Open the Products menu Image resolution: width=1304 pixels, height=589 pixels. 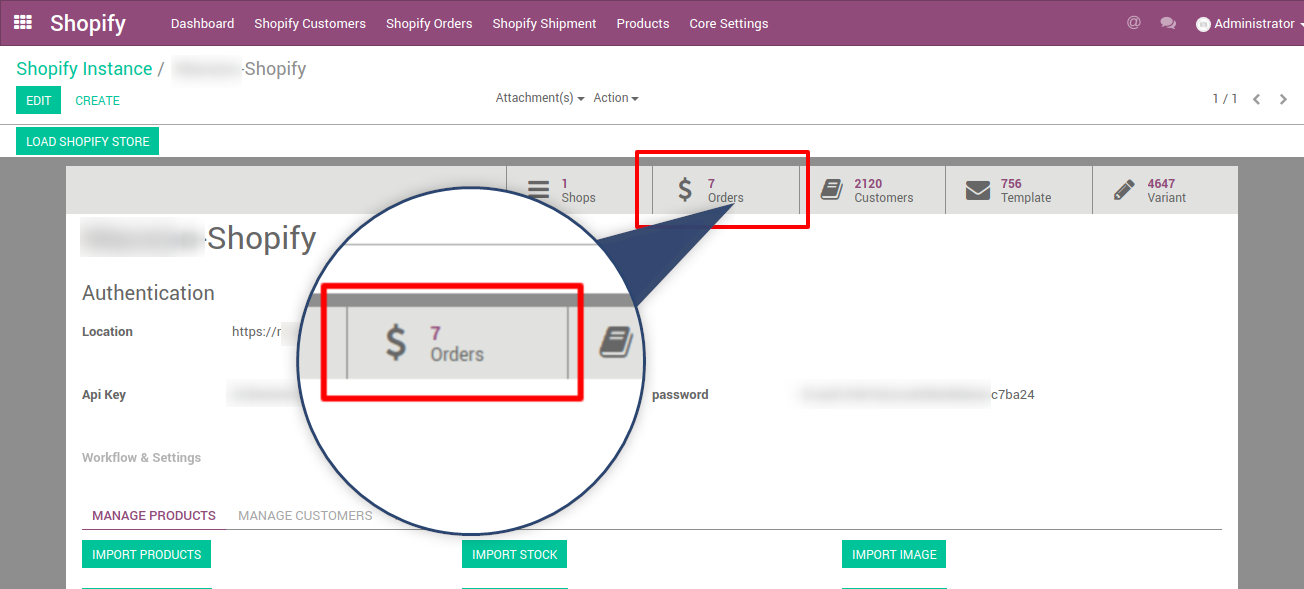coord(643,23)
